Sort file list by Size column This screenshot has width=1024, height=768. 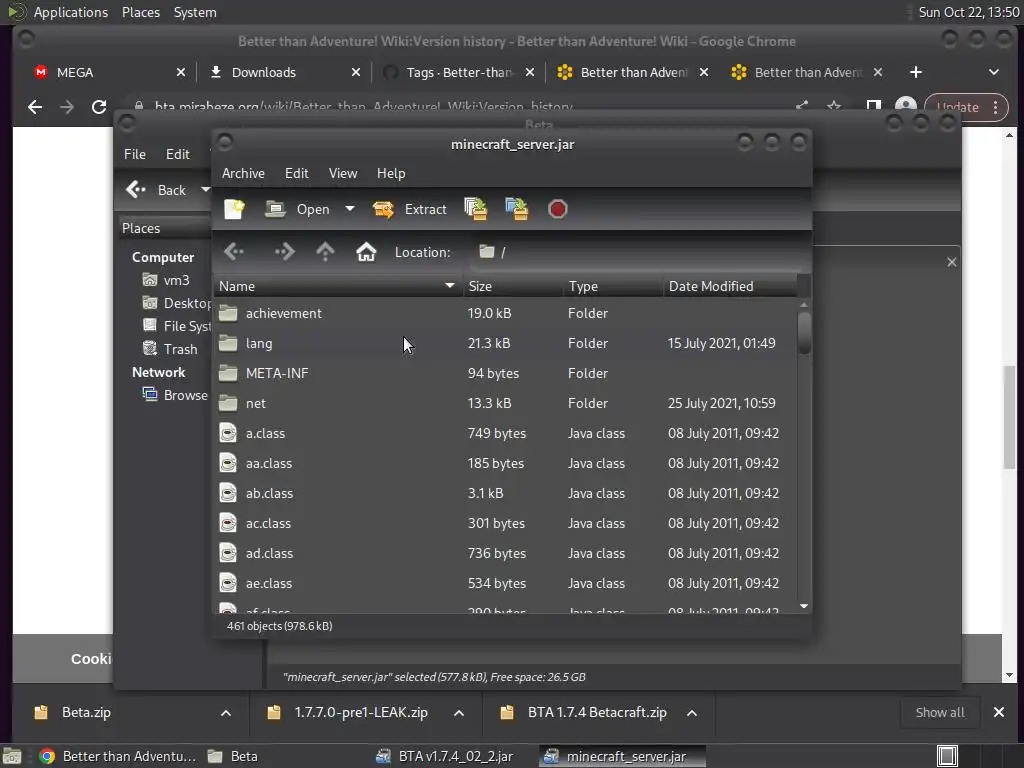513,286
